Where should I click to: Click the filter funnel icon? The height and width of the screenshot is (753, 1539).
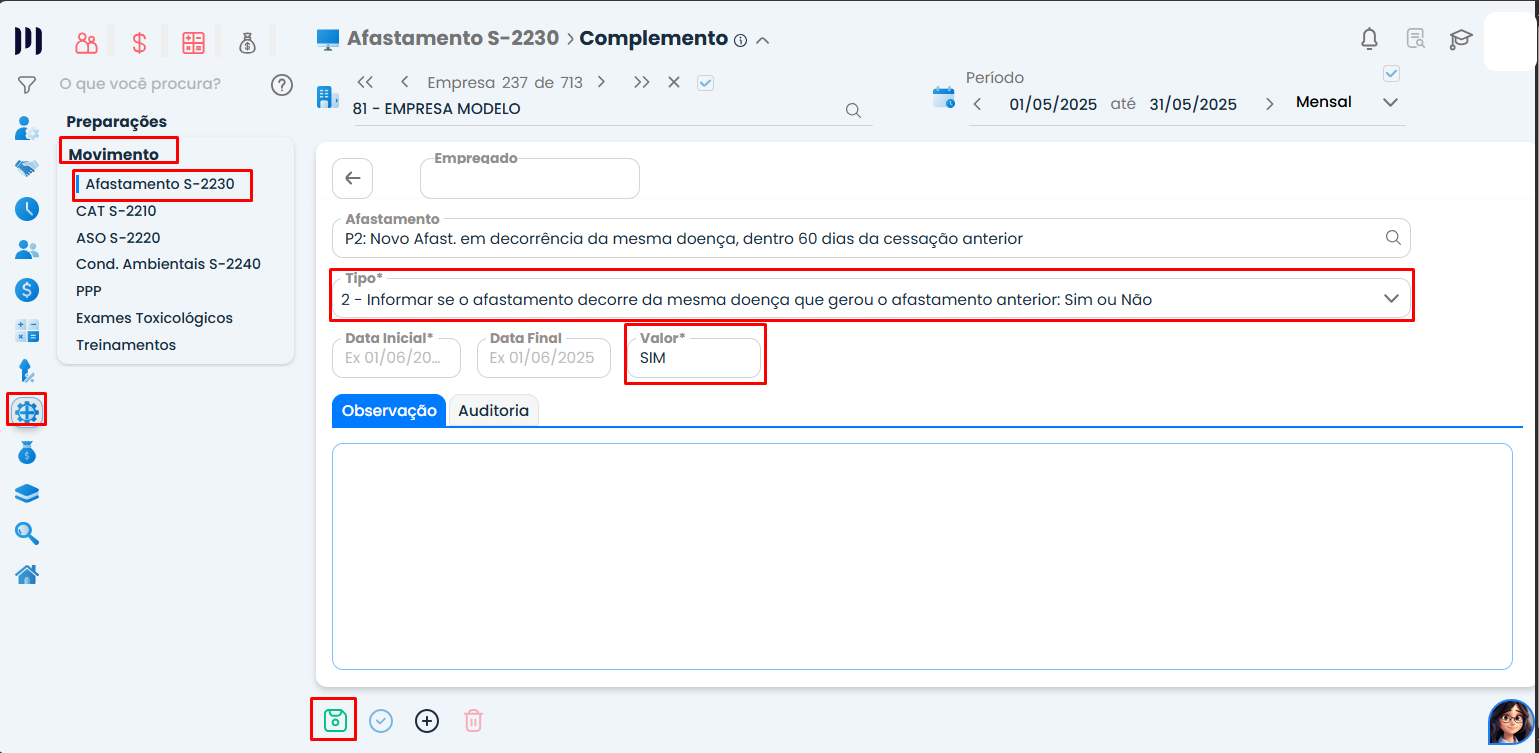27,85
